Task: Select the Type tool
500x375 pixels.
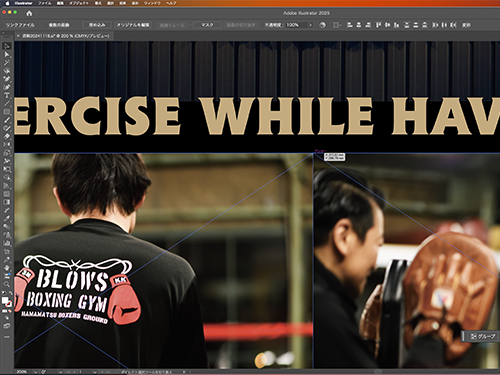Action: [7, 95]
